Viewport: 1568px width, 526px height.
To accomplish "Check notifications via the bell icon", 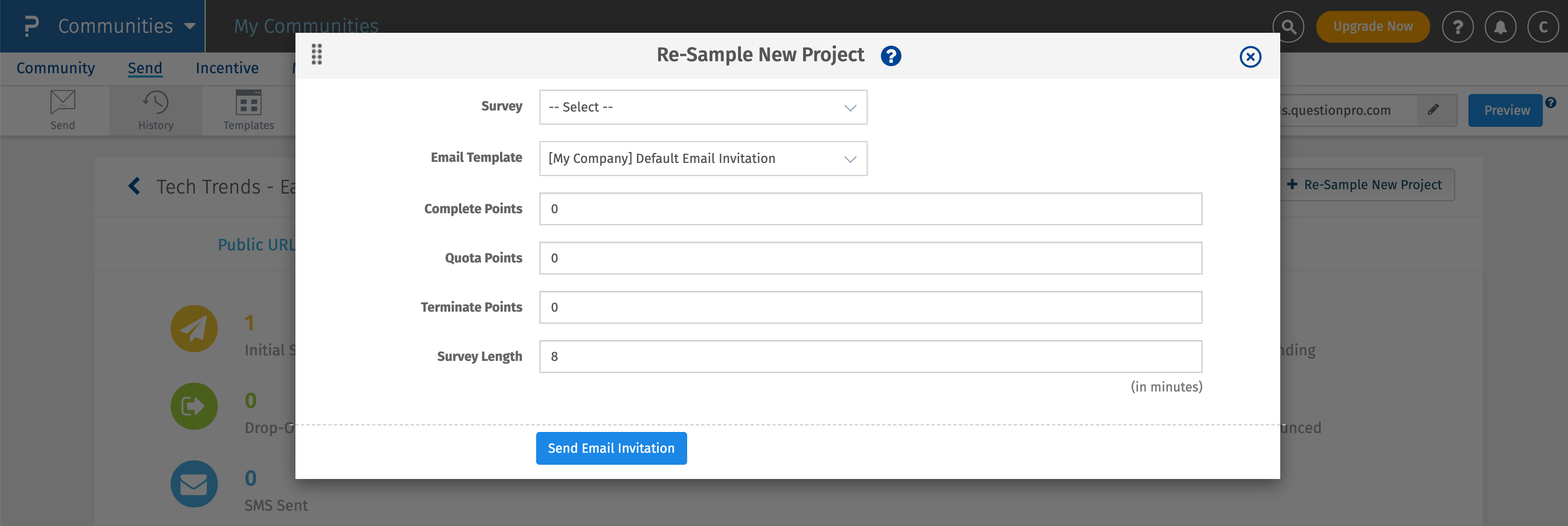I will pos(1501,26).
